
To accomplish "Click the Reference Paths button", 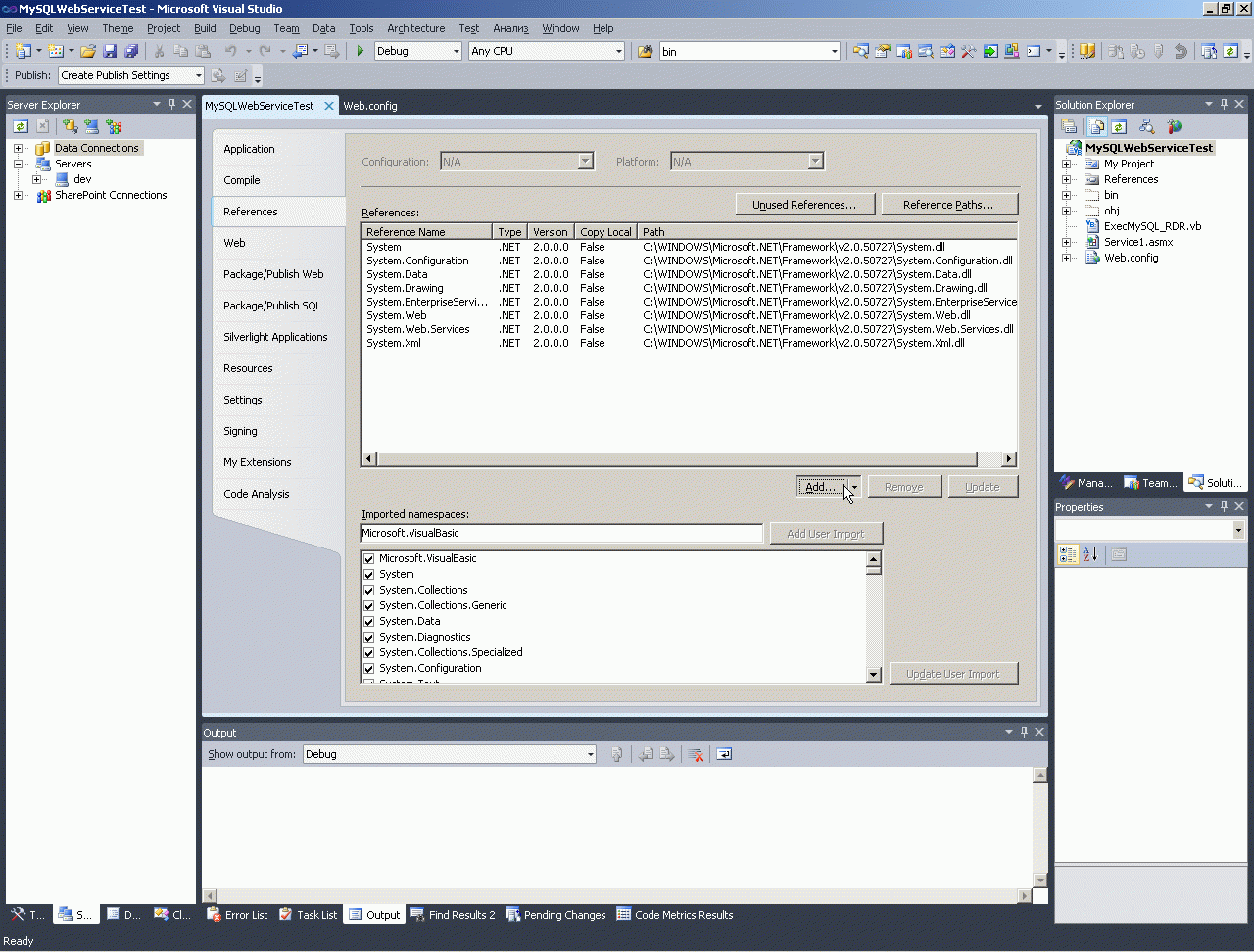I will click(948, 204).
